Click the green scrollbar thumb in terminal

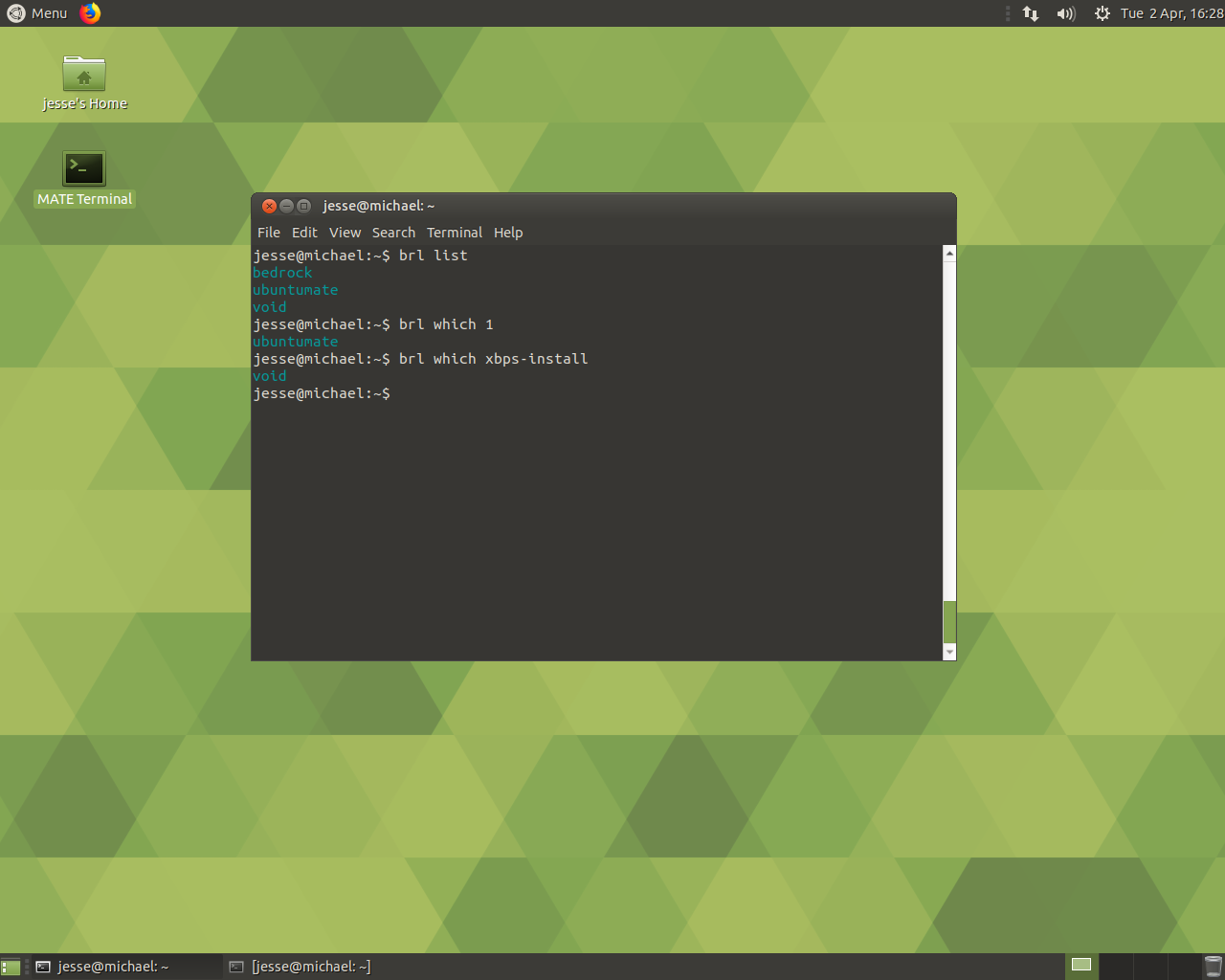[x=949, y=622]
